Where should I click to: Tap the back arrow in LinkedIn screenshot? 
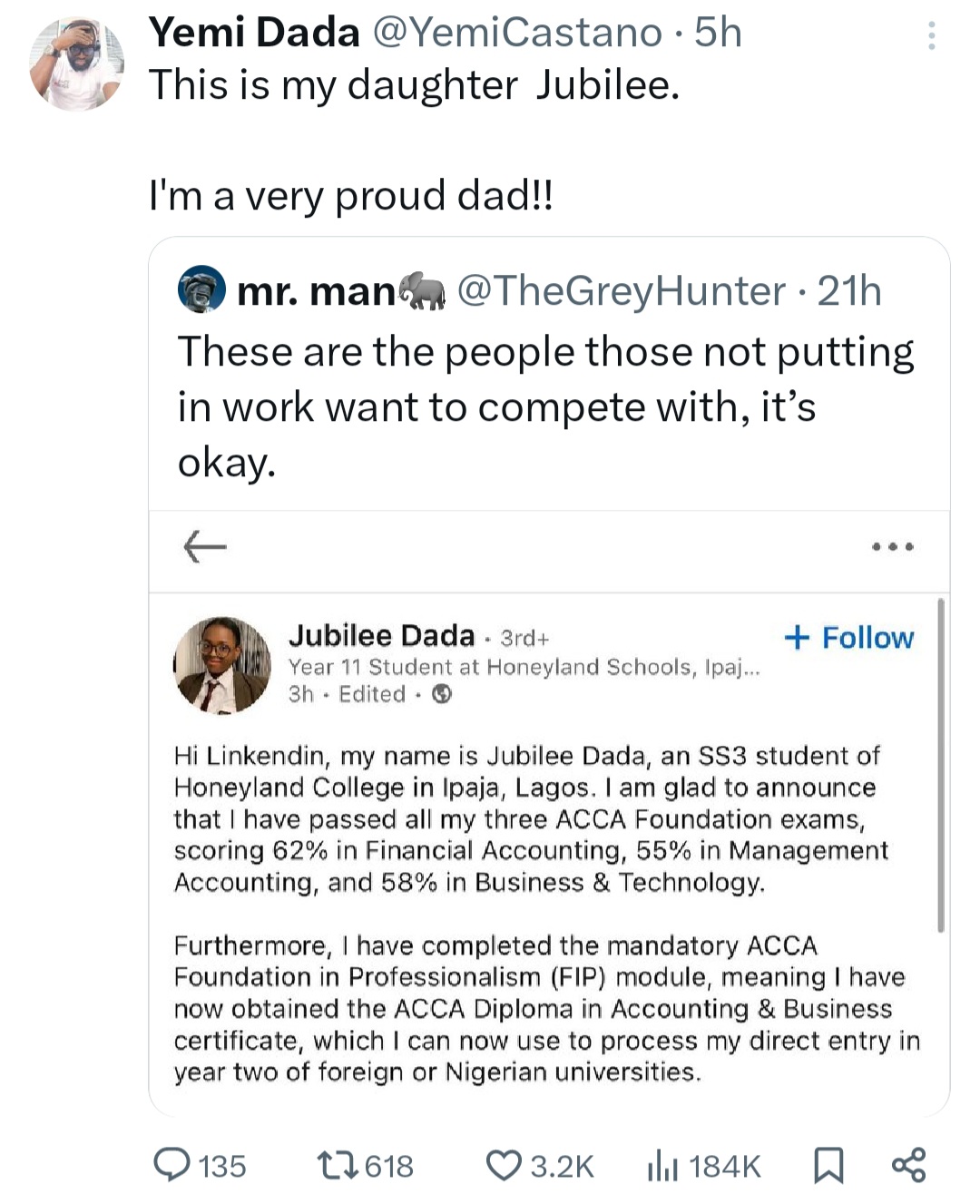(x=205, y=546)
